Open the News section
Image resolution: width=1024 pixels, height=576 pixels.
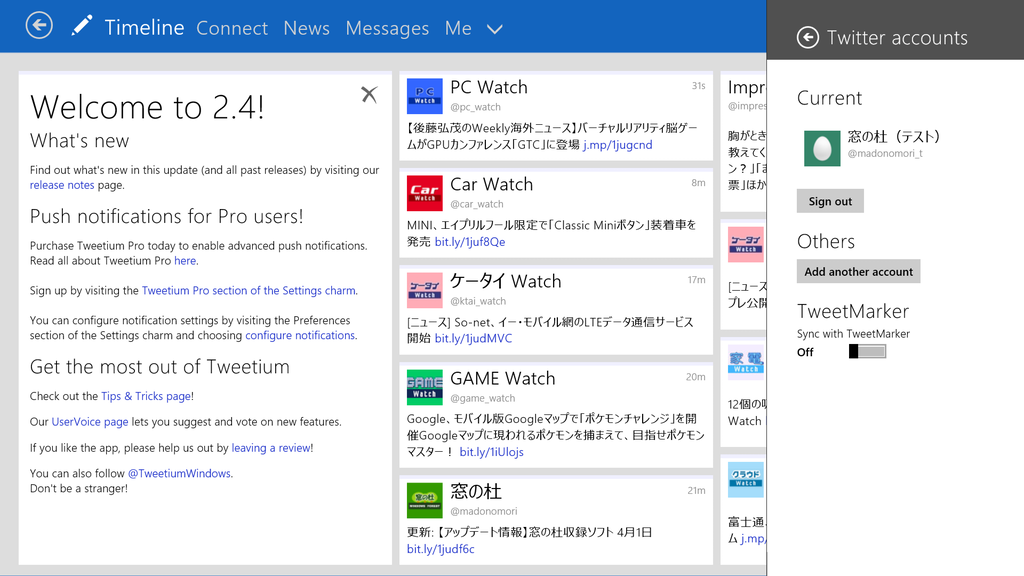(x=306, y=28)
